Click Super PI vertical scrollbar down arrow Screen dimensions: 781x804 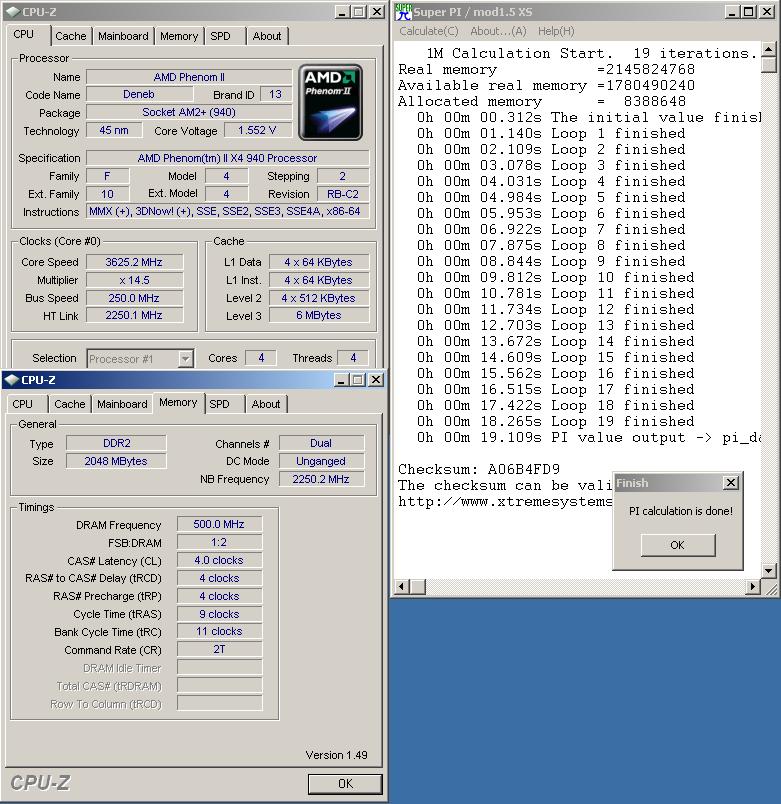tap(768, 570)
